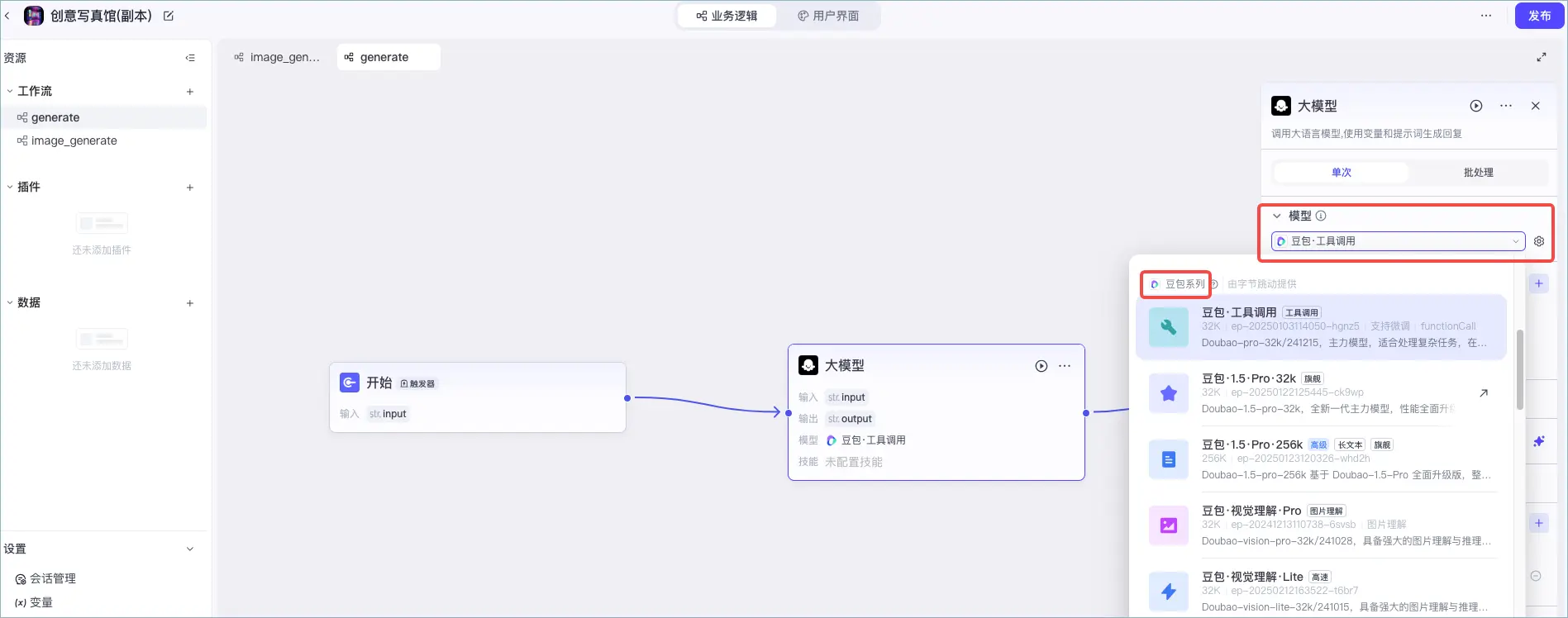This screenshot has width=1568, height=618.
Task: Switch to the 业务逻辑 tab
Action: [727, 16]
